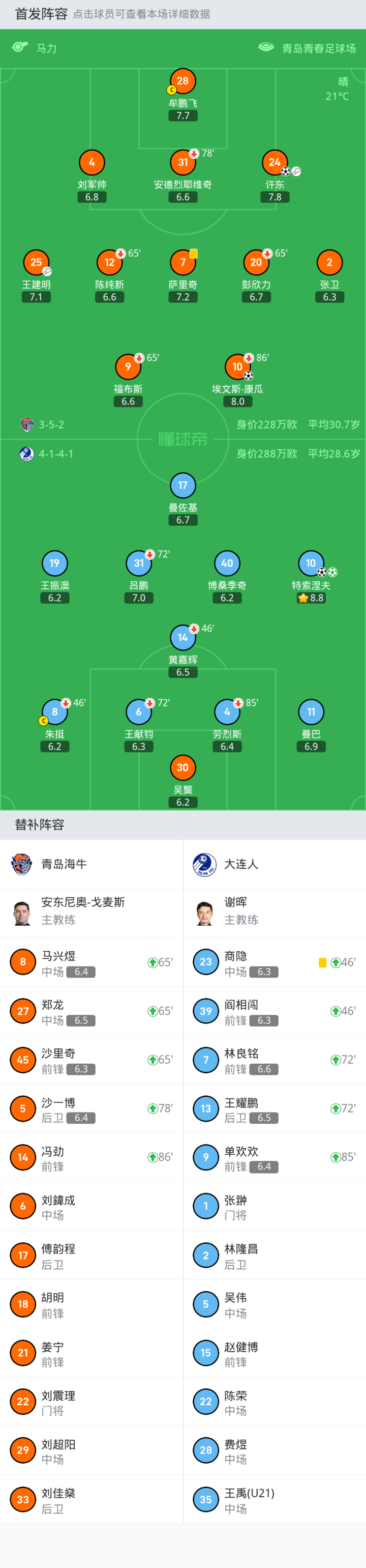Image resolution: width=366 pixels, height=1568 pixels.
Task: Click the 替补阵容 section header
Action: click(40, 825)
